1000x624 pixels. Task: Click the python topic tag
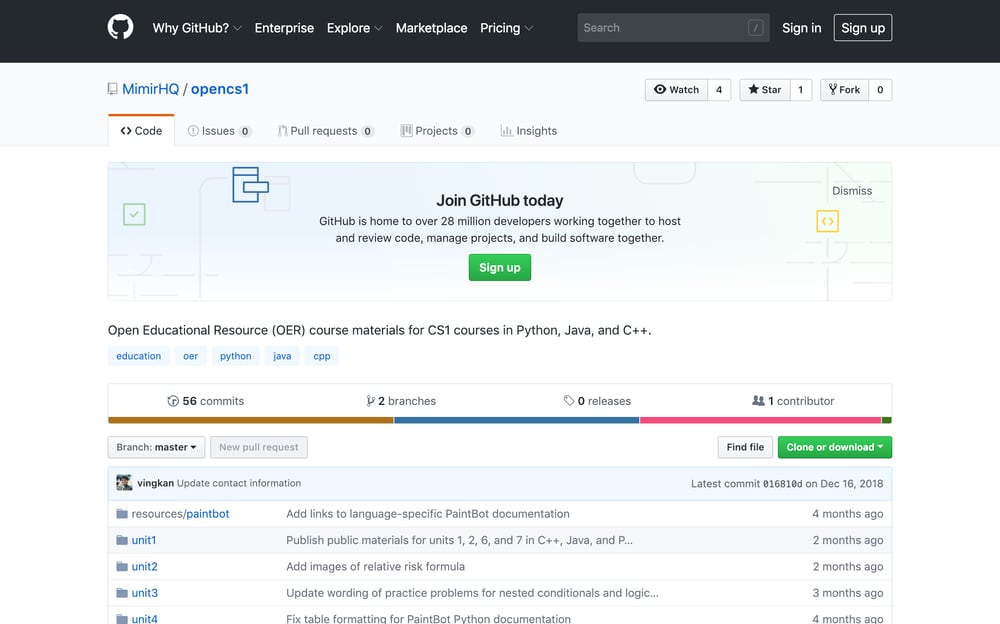click(235, 356)
